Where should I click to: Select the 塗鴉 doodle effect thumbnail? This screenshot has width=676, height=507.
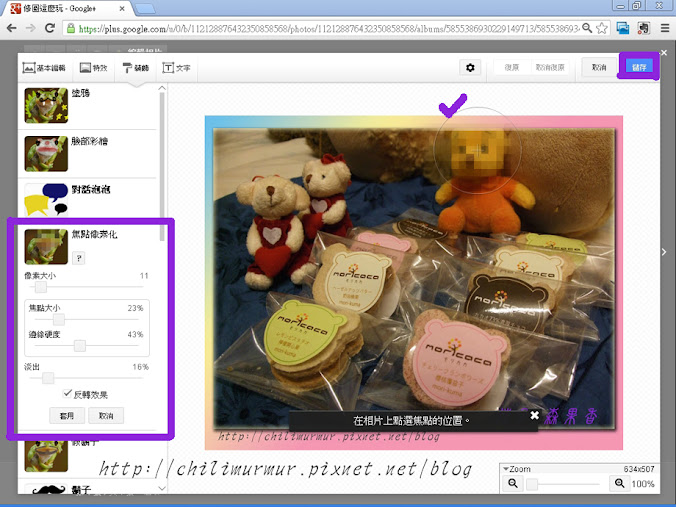coord(46,106)
